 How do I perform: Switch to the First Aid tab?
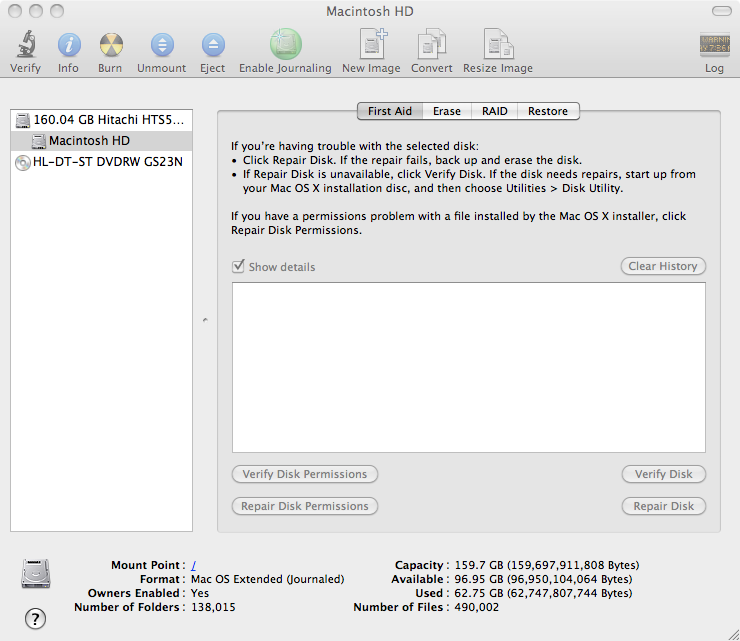(x=390, y=111)
